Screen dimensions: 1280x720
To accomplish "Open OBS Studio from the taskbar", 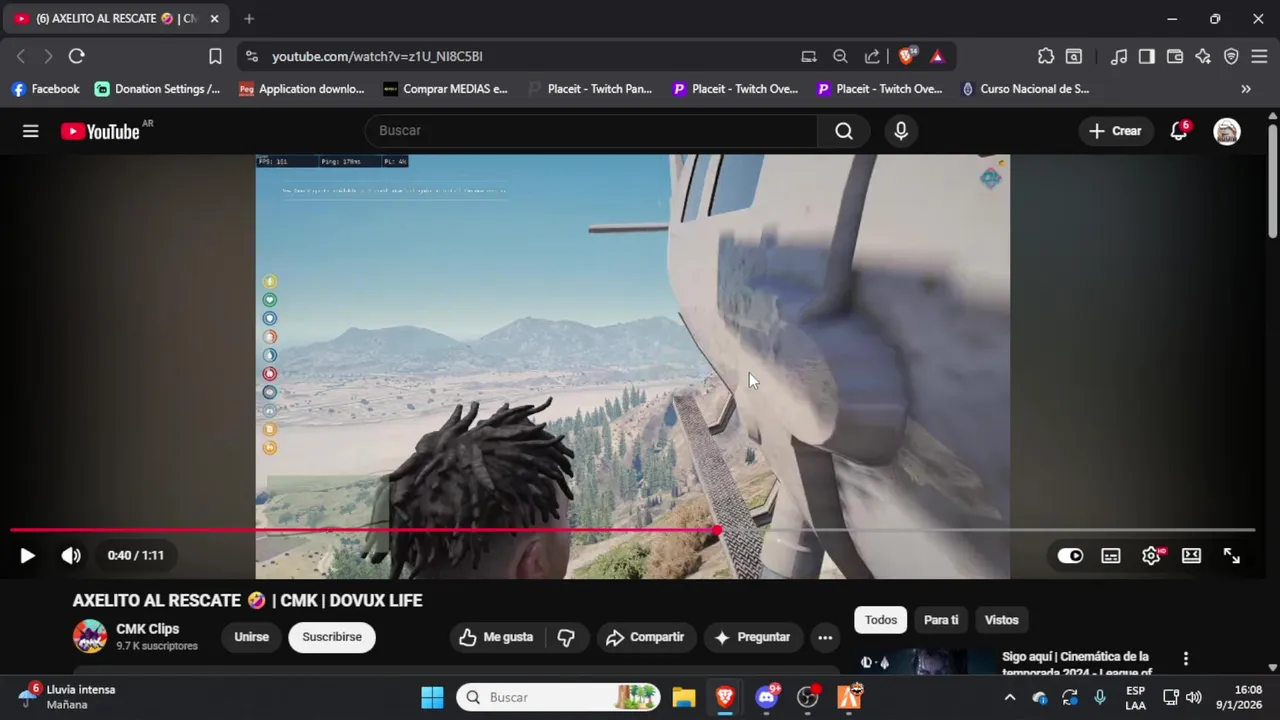I will (808, 697).
